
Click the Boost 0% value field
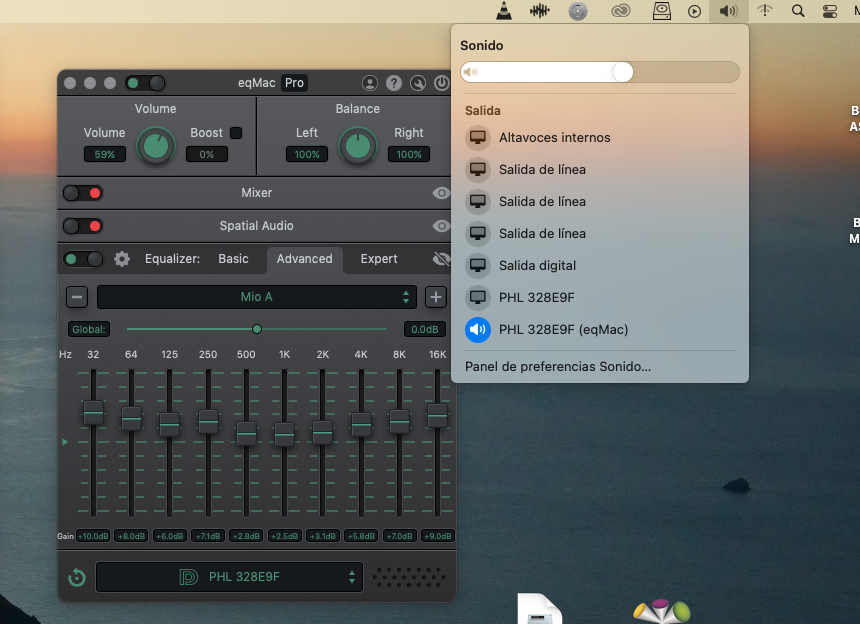pos(207,155)
